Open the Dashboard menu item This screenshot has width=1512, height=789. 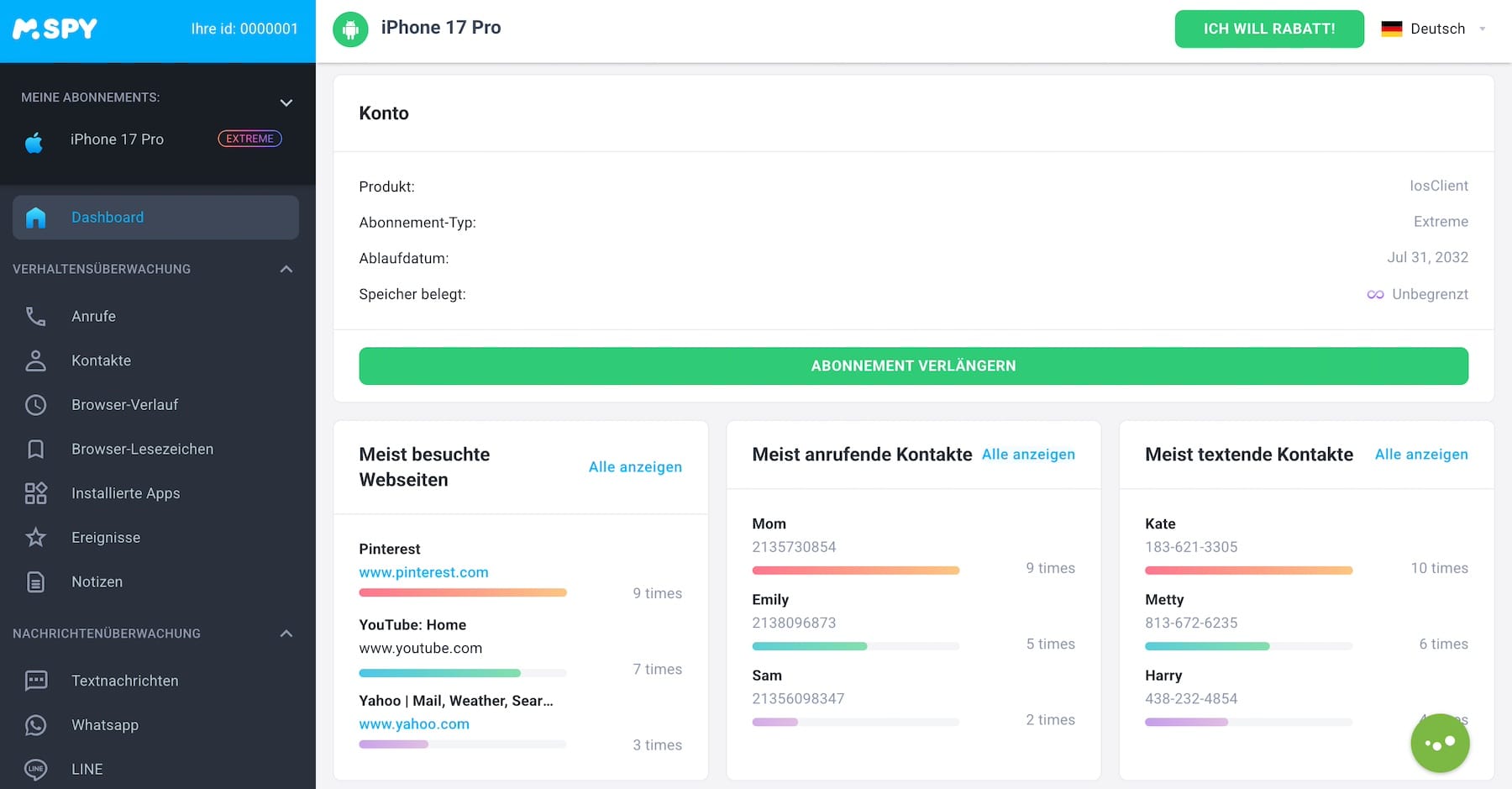[155, 218]
